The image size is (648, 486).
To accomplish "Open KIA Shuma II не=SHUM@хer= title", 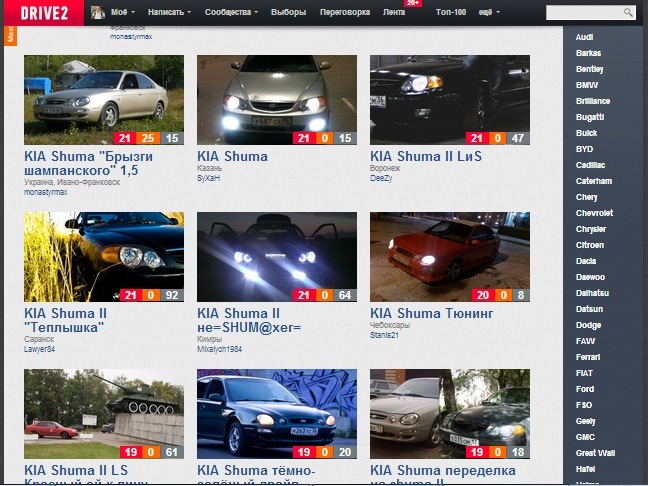I will (249, 320).
